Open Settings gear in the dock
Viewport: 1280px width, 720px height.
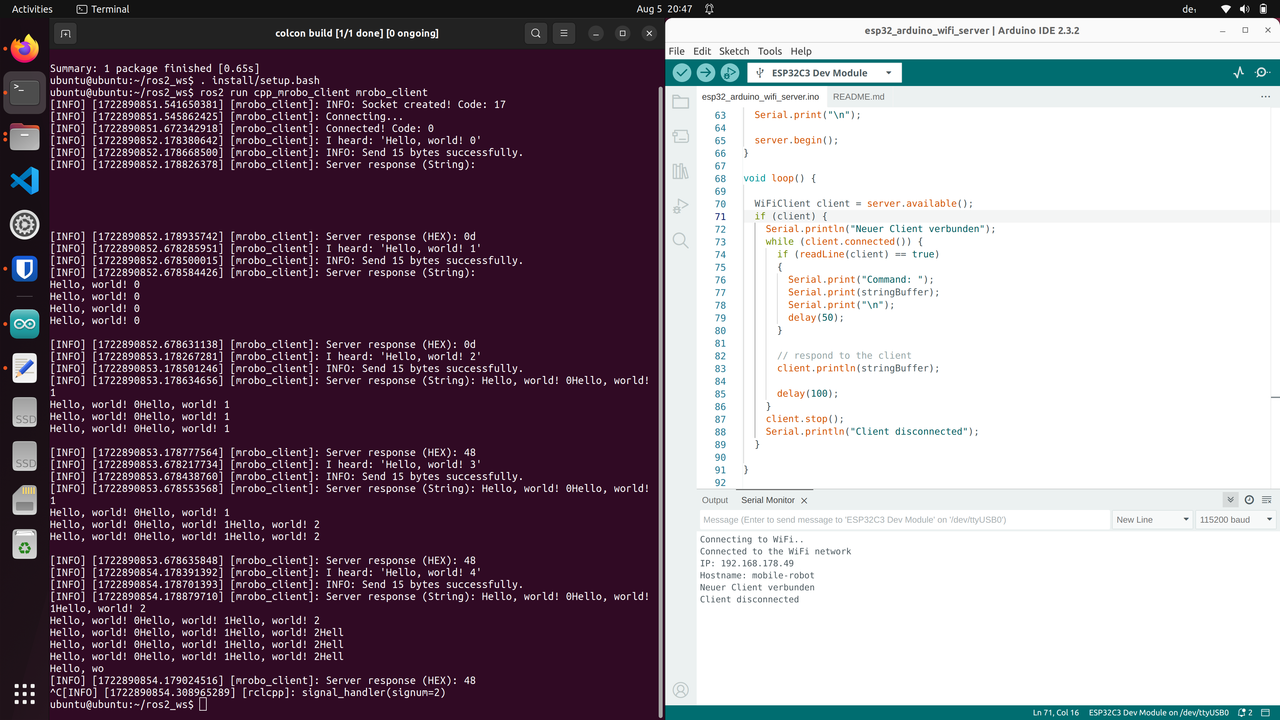(25, 224)
